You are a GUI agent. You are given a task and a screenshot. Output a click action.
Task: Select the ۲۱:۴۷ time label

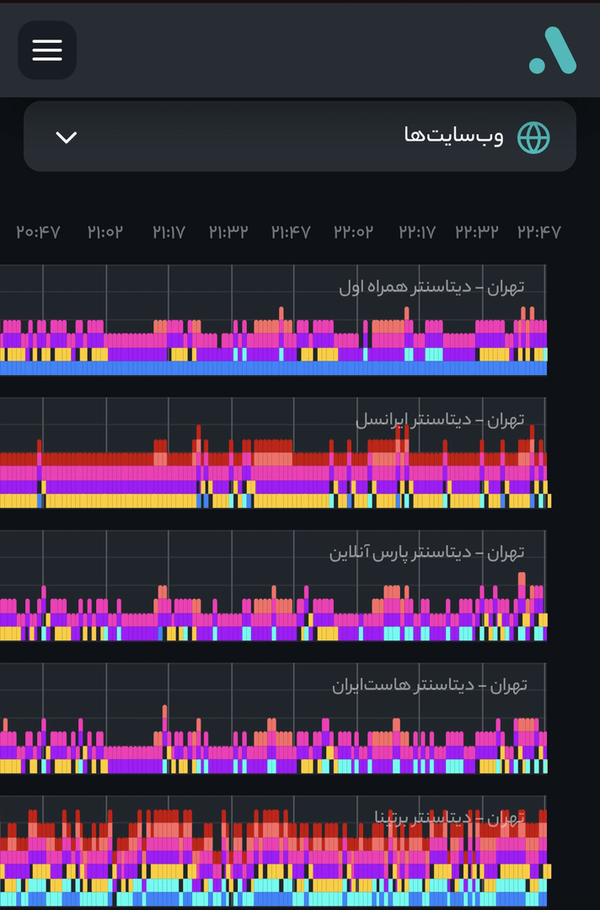coord(291,232)
